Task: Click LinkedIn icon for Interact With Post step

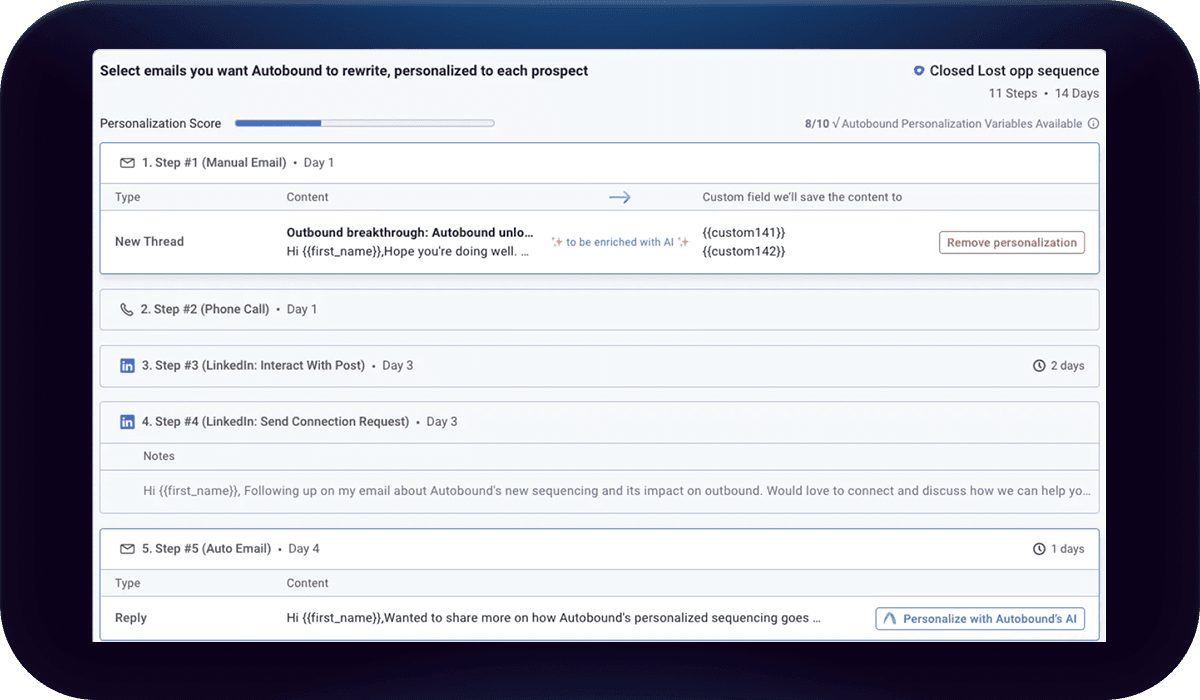Action: click(x=127, y=366)
